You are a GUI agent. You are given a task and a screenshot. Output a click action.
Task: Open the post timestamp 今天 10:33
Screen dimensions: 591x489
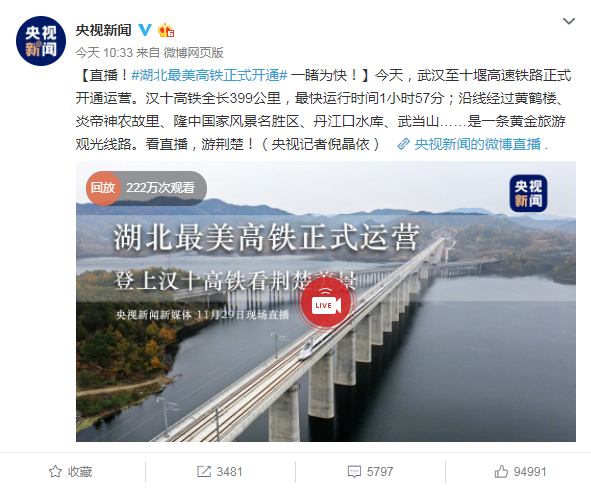click(104, 52)
